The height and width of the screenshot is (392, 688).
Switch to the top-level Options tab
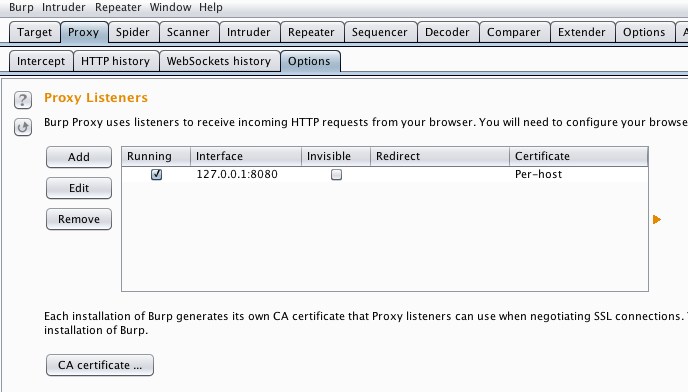(x=644, y=32)
